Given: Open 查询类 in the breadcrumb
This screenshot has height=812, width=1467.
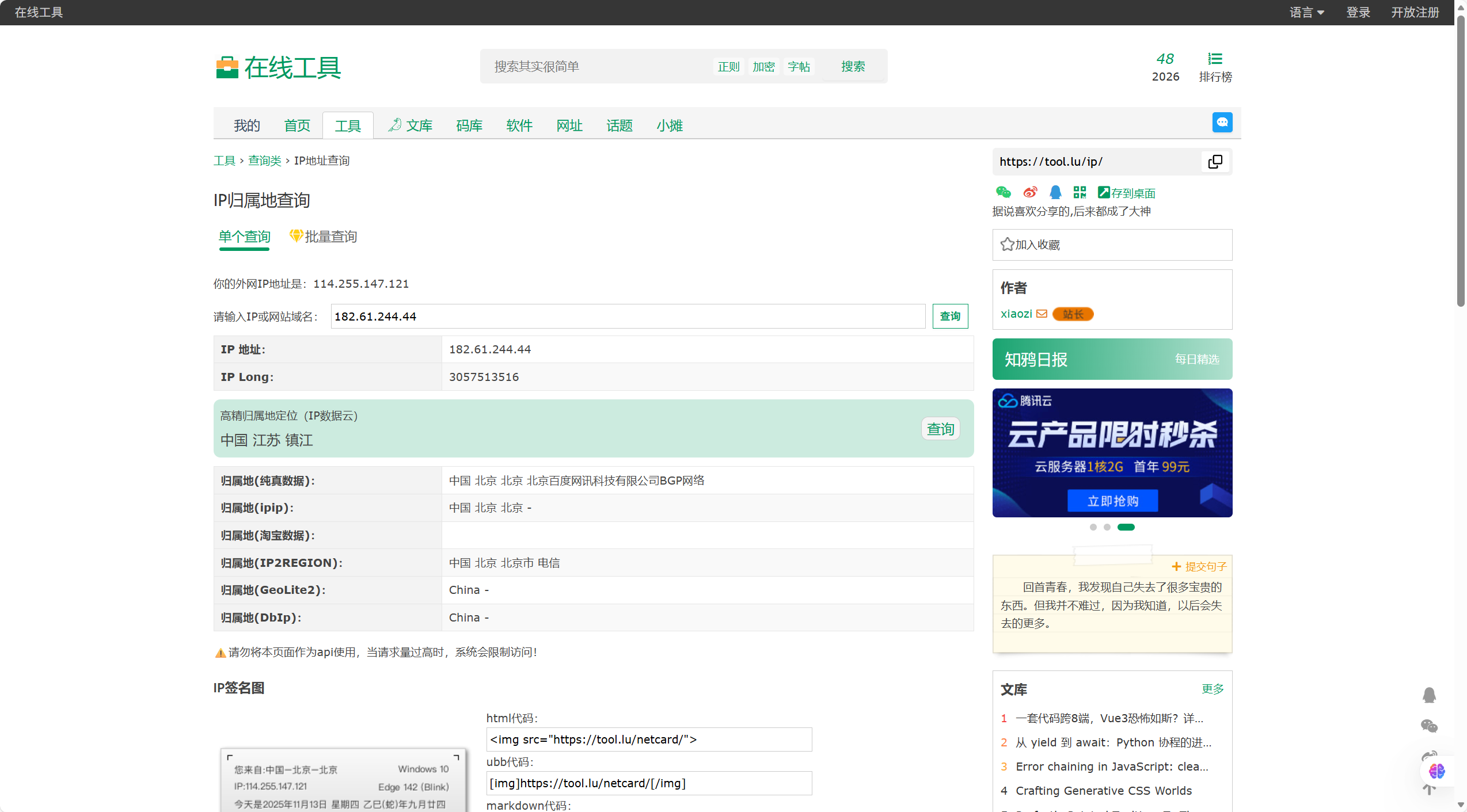Looking at the screenshot, I should pyautogui.click(x=264, y=161).
